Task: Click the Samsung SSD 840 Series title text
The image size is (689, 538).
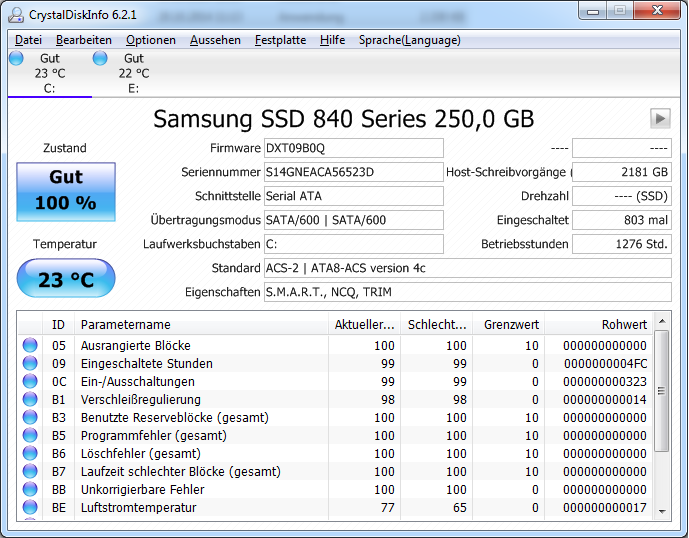Action: point(343,119)
